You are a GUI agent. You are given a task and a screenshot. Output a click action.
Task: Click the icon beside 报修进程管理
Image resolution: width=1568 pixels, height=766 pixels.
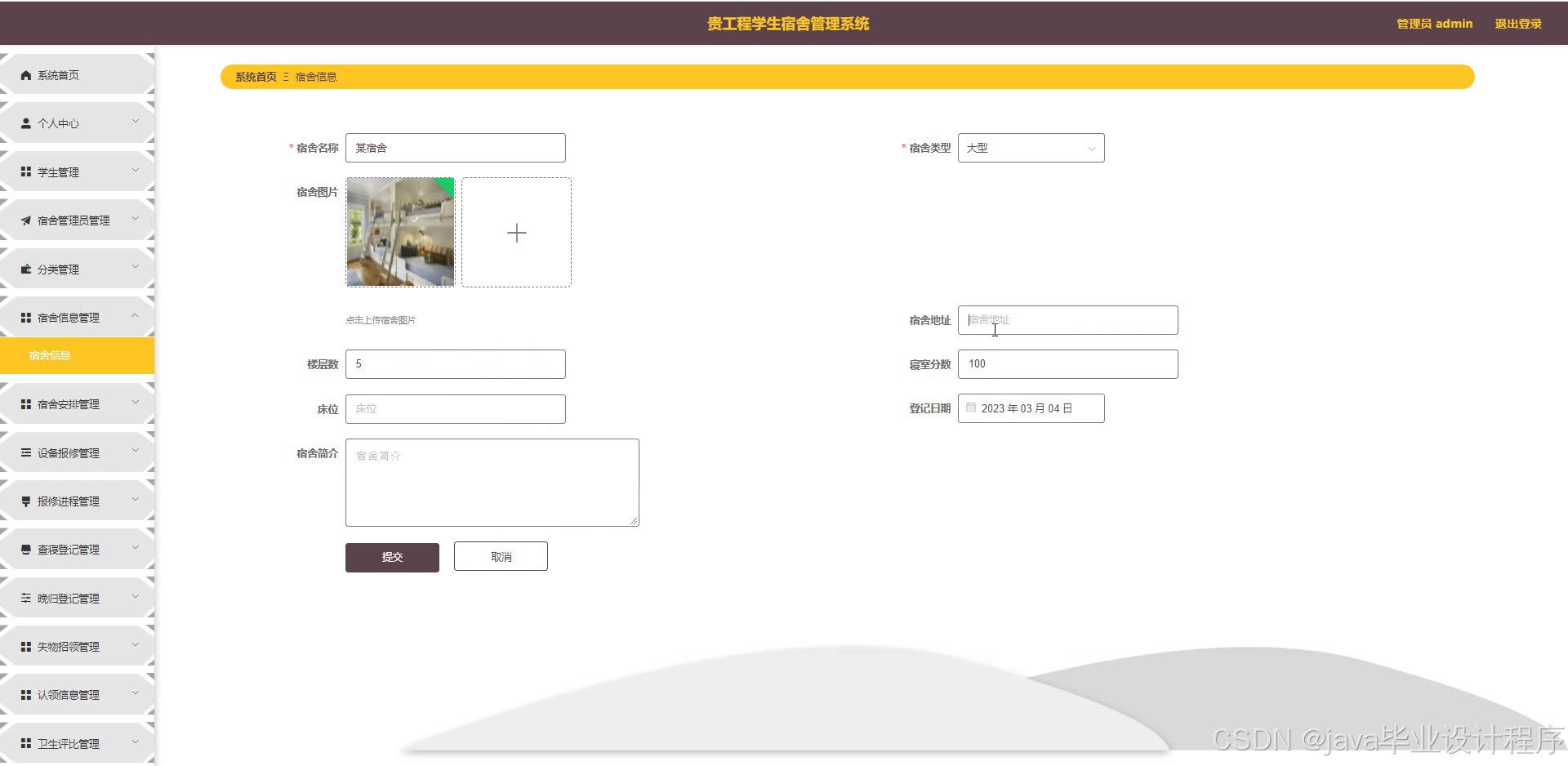tap(26, 501)
